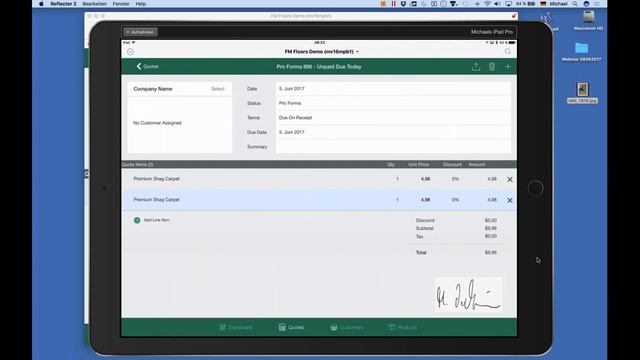Image resolution: width=640 pixels, height=360 pixels.
Task: Click the Wi-Fi status icon in menu bar
Action: (487, 4)
